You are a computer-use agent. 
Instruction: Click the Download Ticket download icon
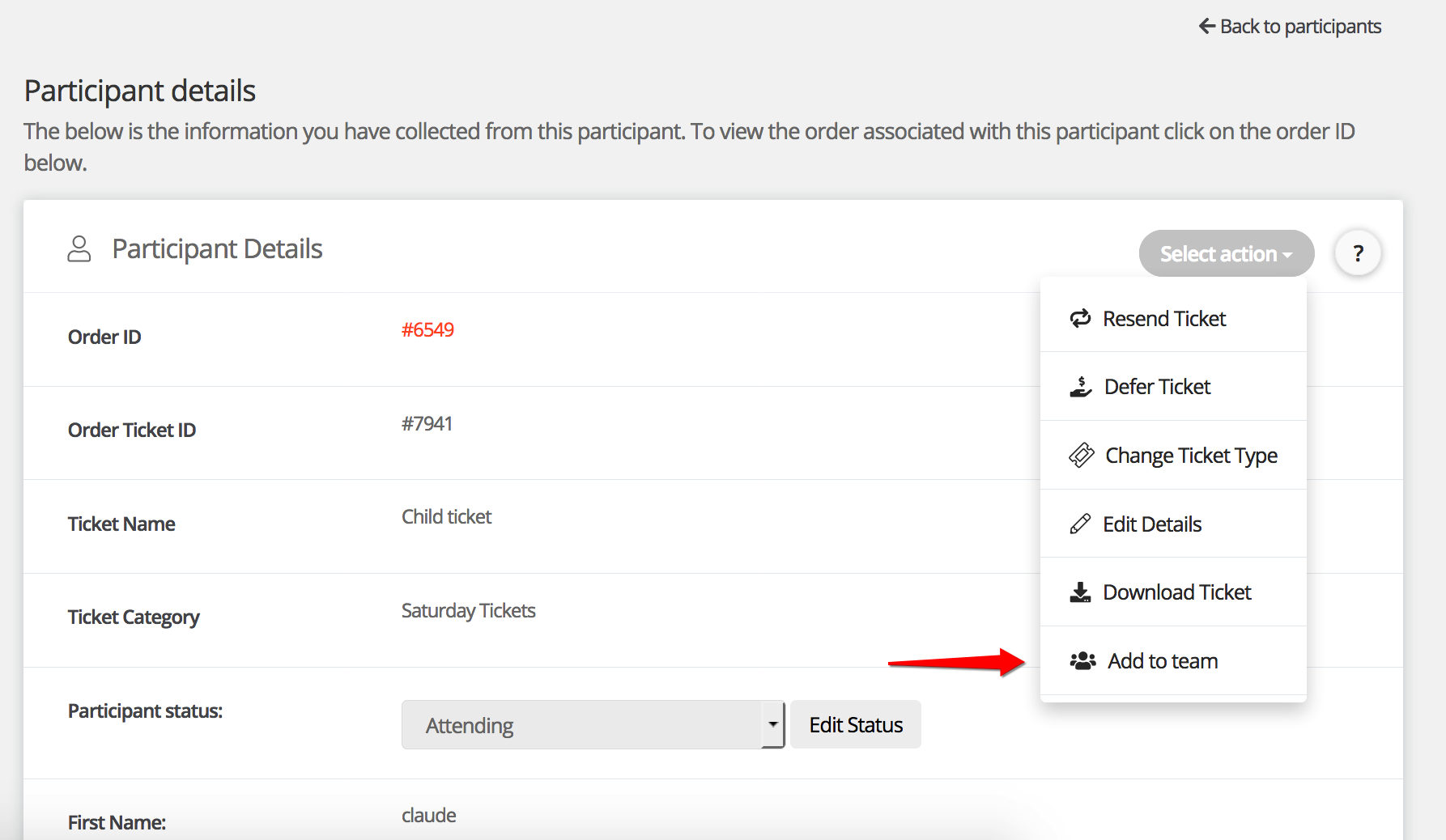(x=1080, y=592)
